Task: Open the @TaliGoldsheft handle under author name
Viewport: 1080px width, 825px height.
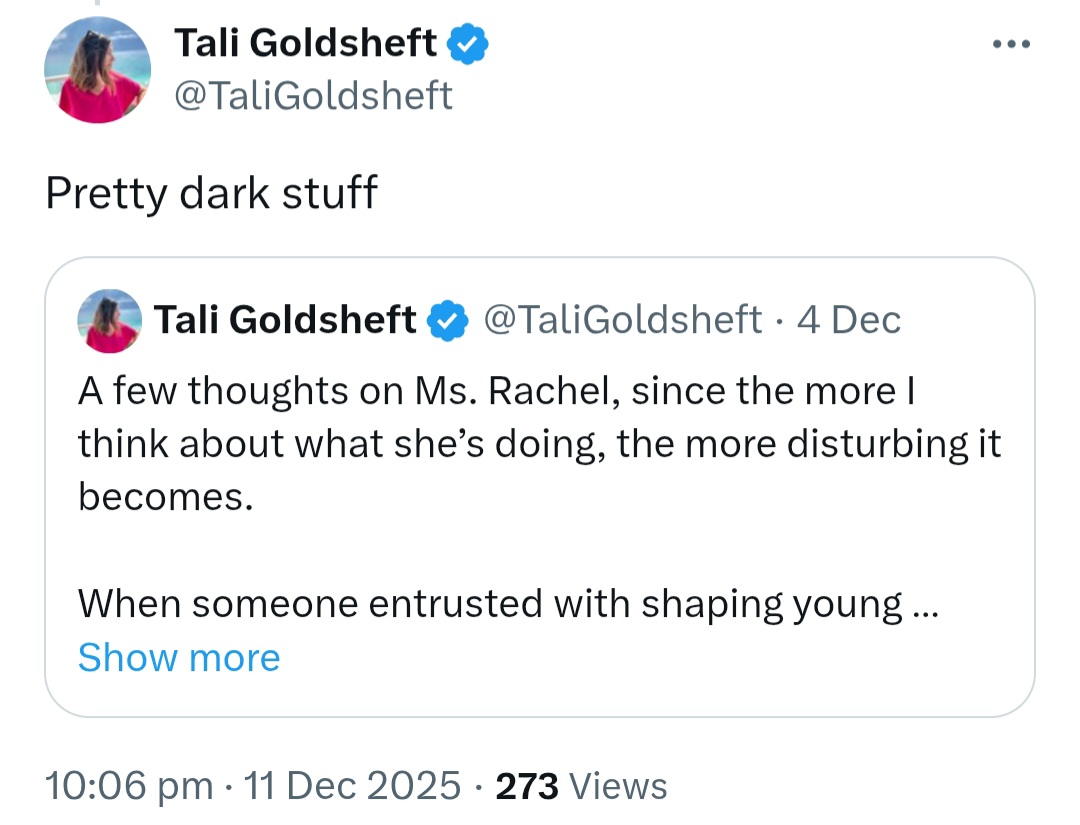Action: [x=313, y=95]
